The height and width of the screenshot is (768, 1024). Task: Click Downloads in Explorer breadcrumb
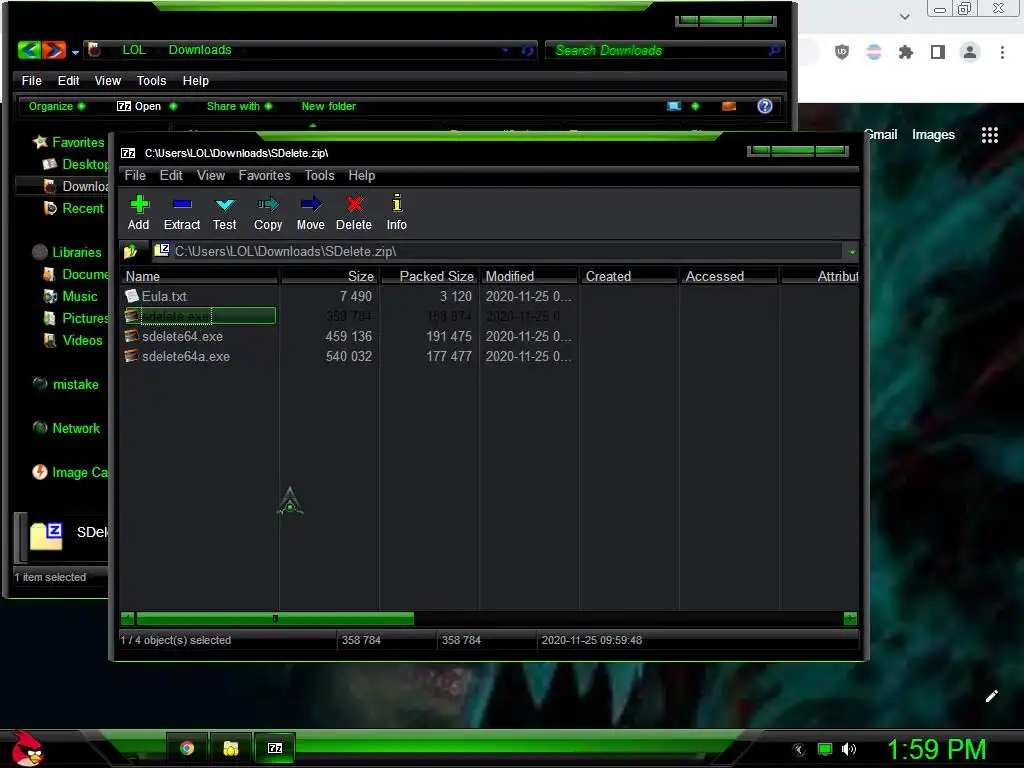[x=200, y=50]
